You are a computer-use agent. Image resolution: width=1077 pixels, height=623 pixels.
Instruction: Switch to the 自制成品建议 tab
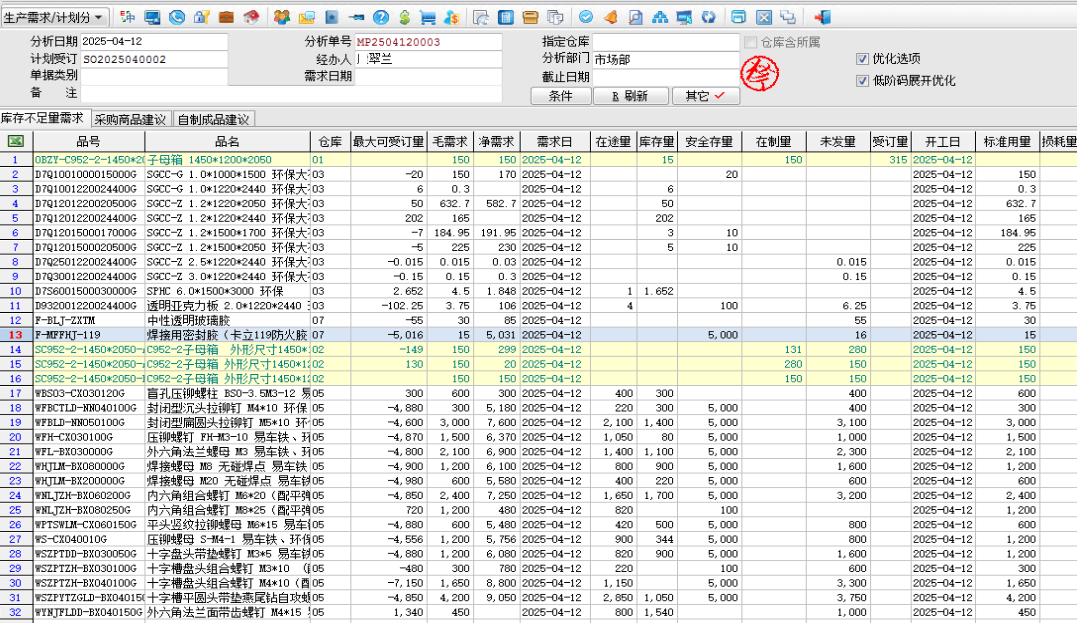[213, 119]
